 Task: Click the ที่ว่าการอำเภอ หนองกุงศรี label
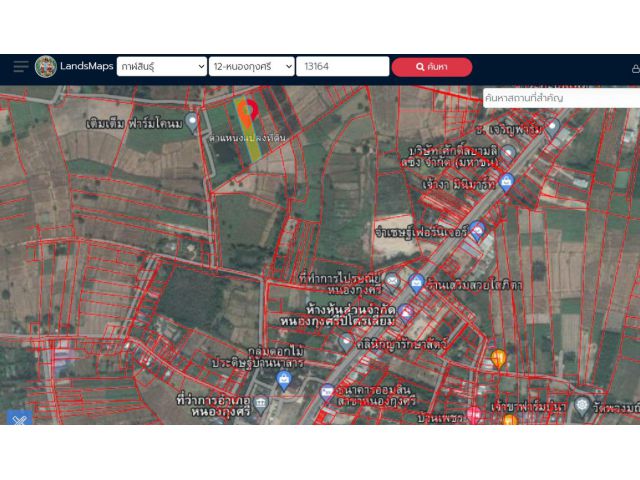(214, 405)
